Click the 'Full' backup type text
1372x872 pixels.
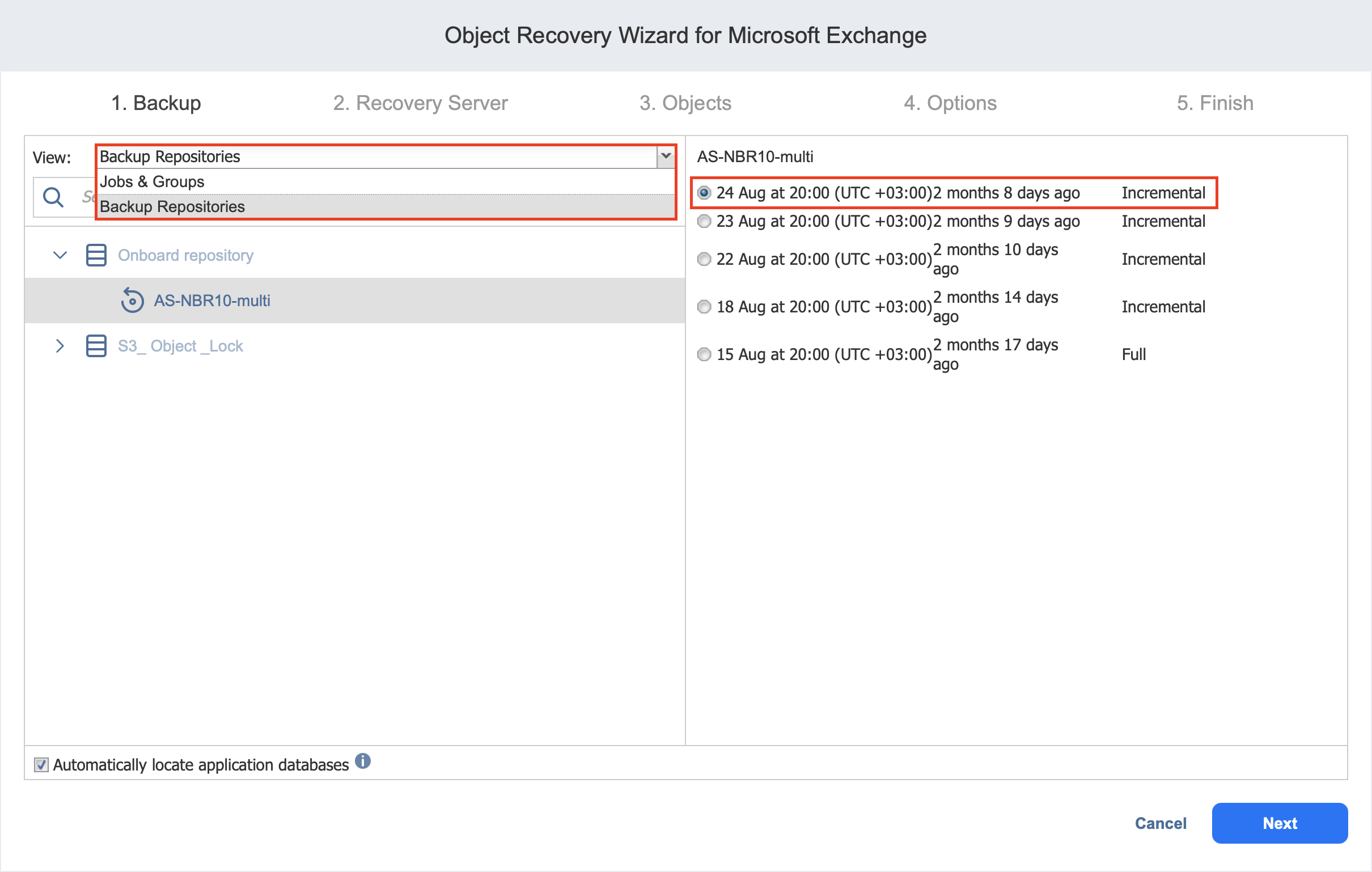[1134, 354]
